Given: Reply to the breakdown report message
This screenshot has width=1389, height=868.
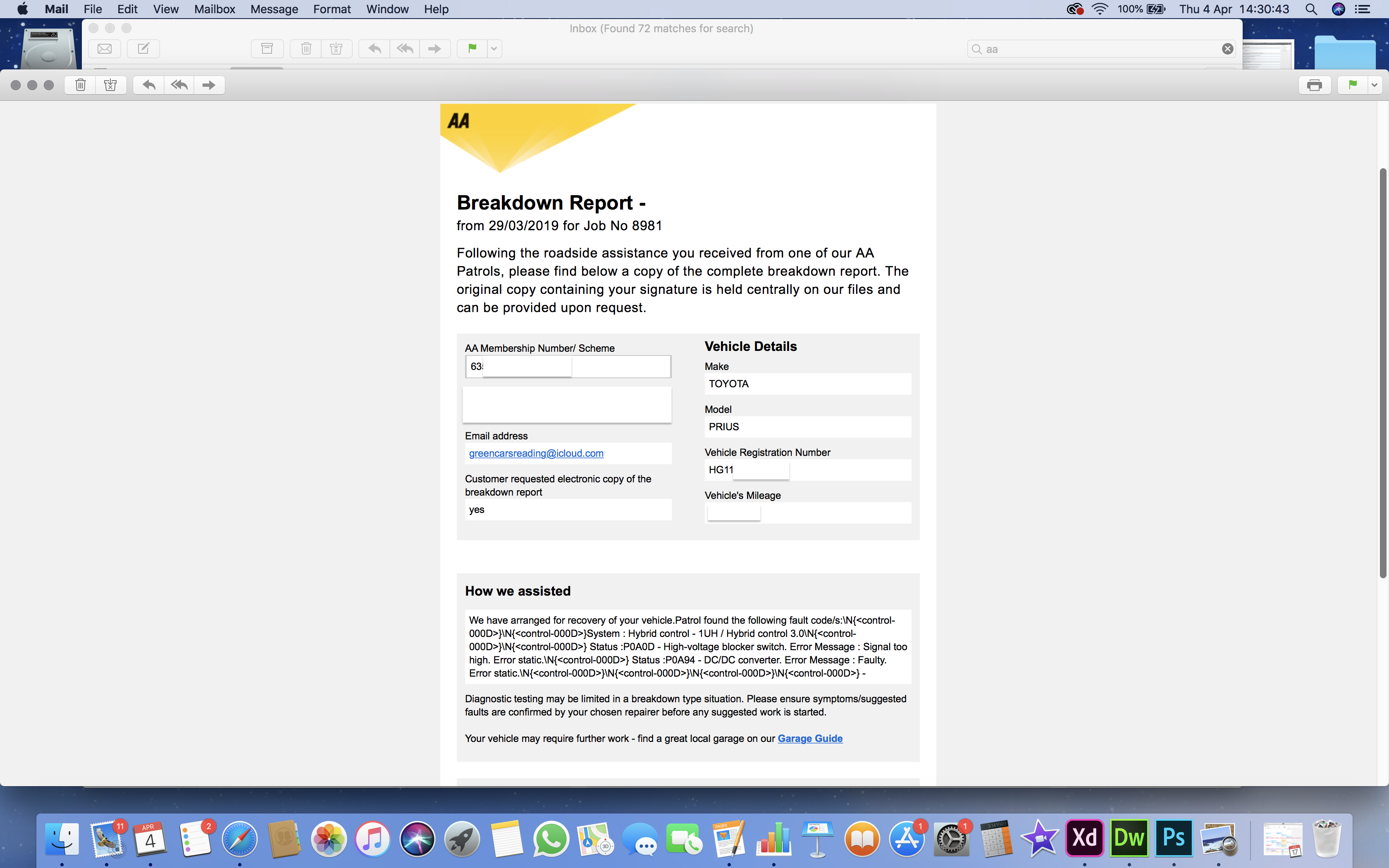Looking at the screenshot, I should [x=149, y=85].
